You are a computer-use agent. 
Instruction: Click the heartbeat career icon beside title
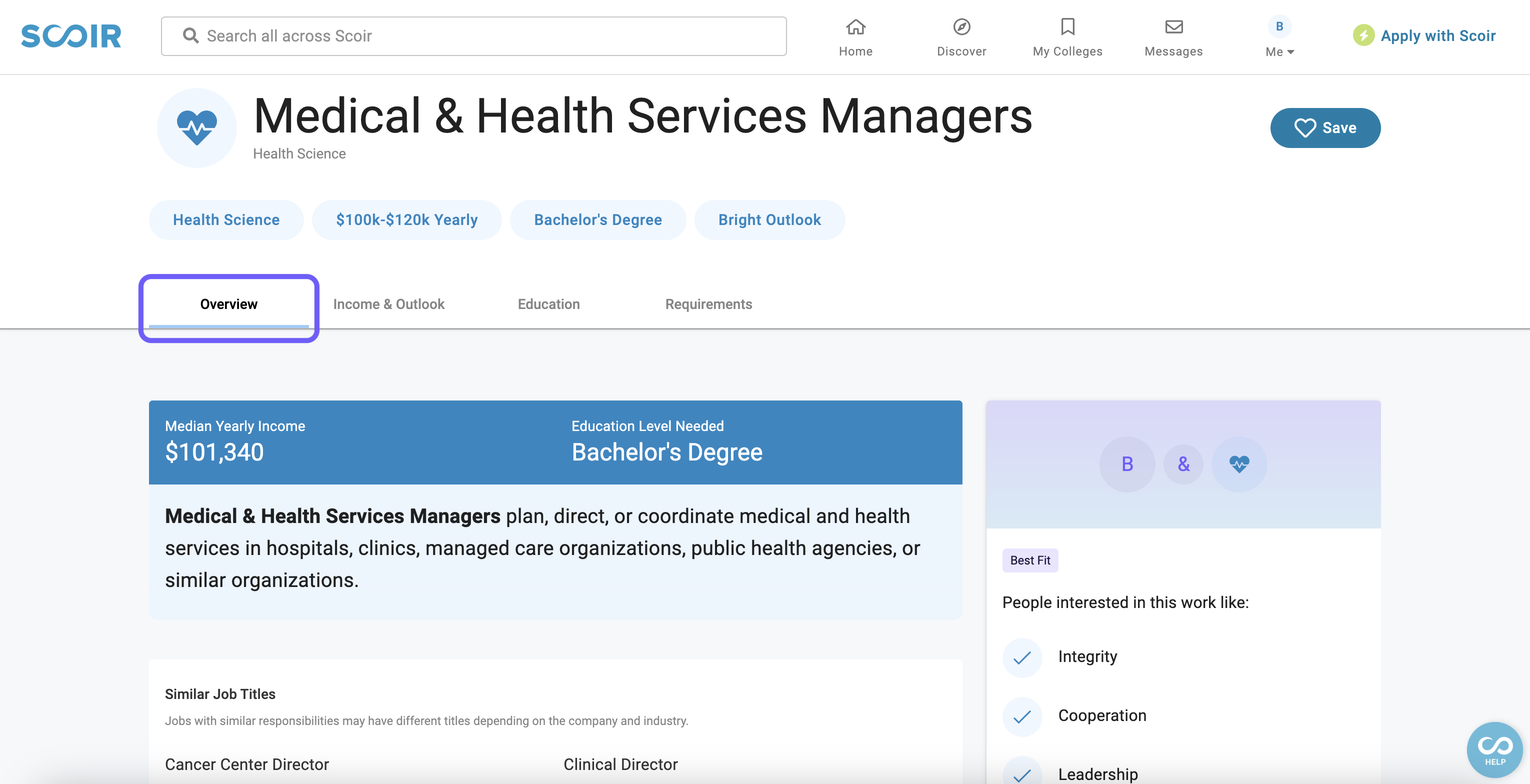(x=196, y=127)
